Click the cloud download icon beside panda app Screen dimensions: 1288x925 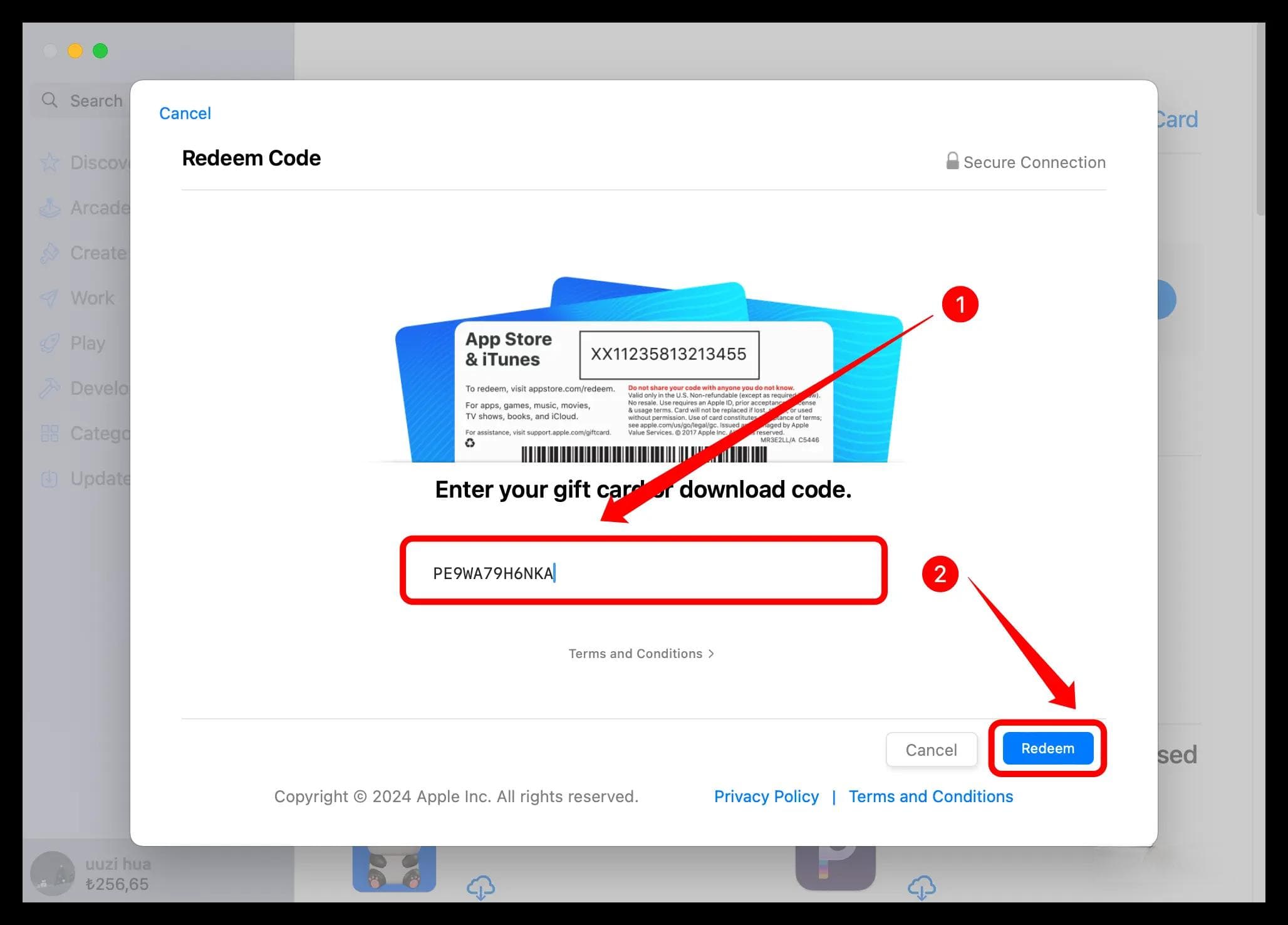[480, 888]
